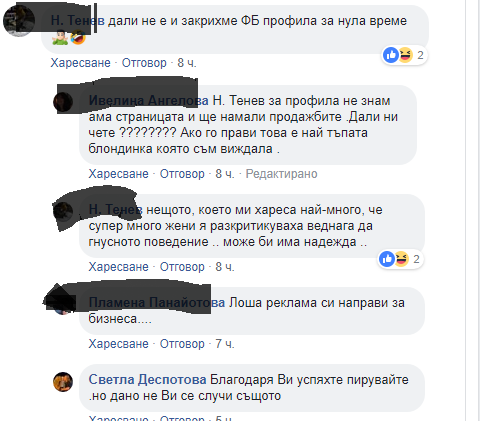Click Отговор under the 'може би има надежда' comment
The width and height of the screenshot is (480, 421).
(x=182, y=267)
